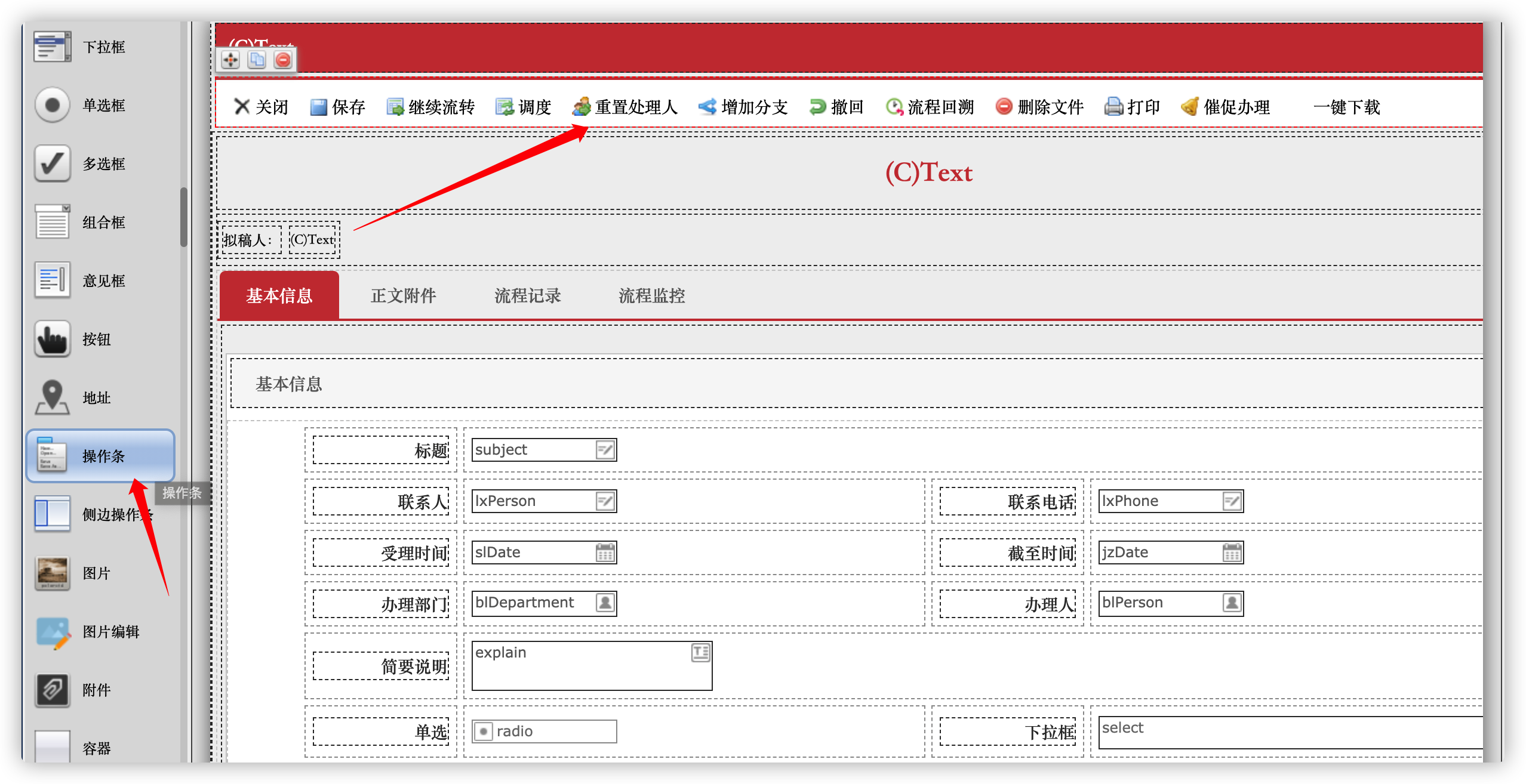The width and height of the screenshot is (1526, 784).
Task: Click the lxPerson input field
Action: (544, 501)
